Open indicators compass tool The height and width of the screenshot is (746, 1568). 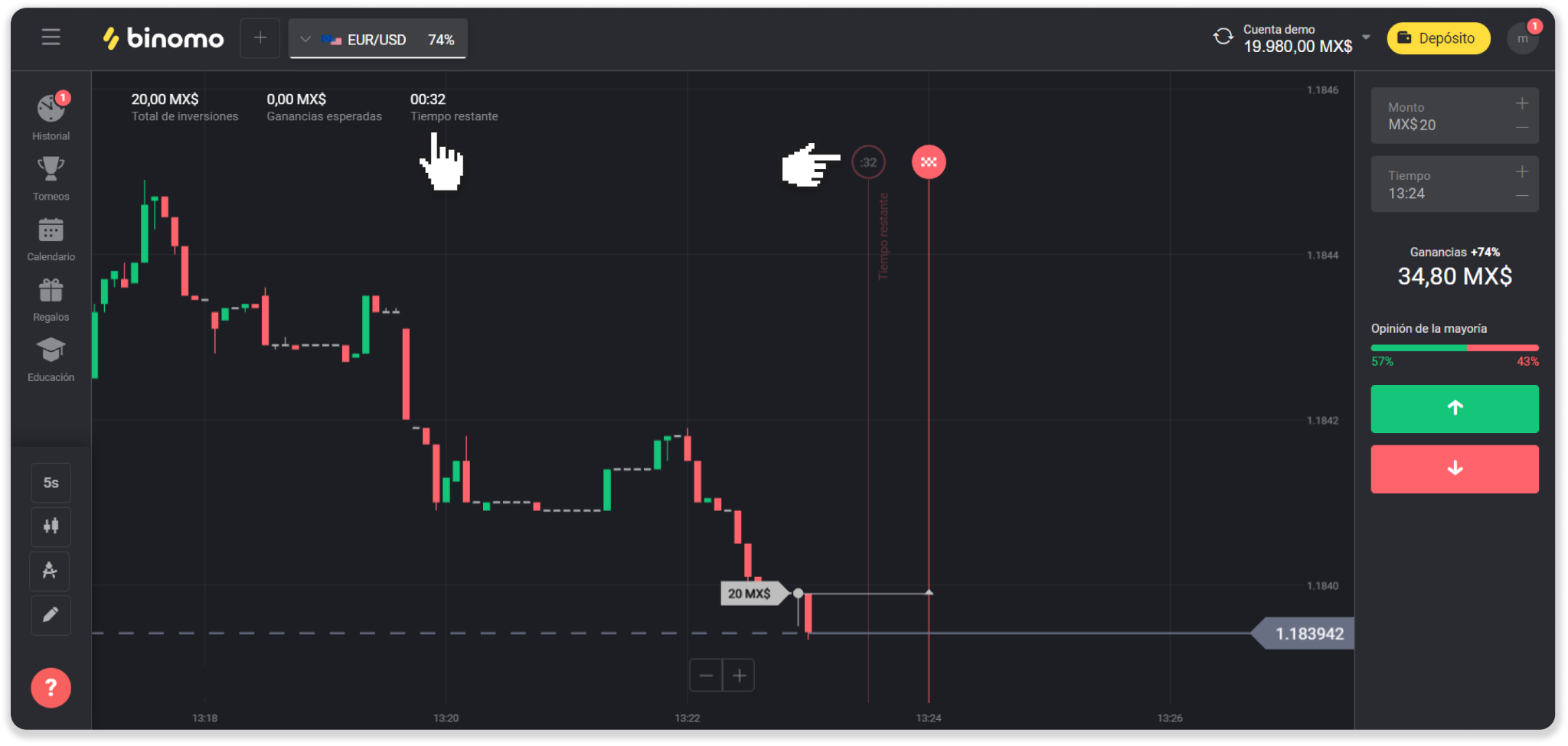[x=51, y=571]
